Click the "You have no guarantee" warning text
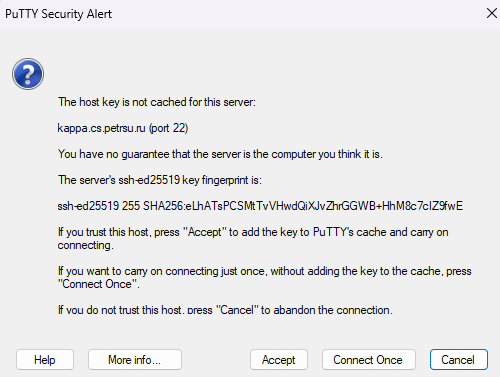 pos(220,154)
